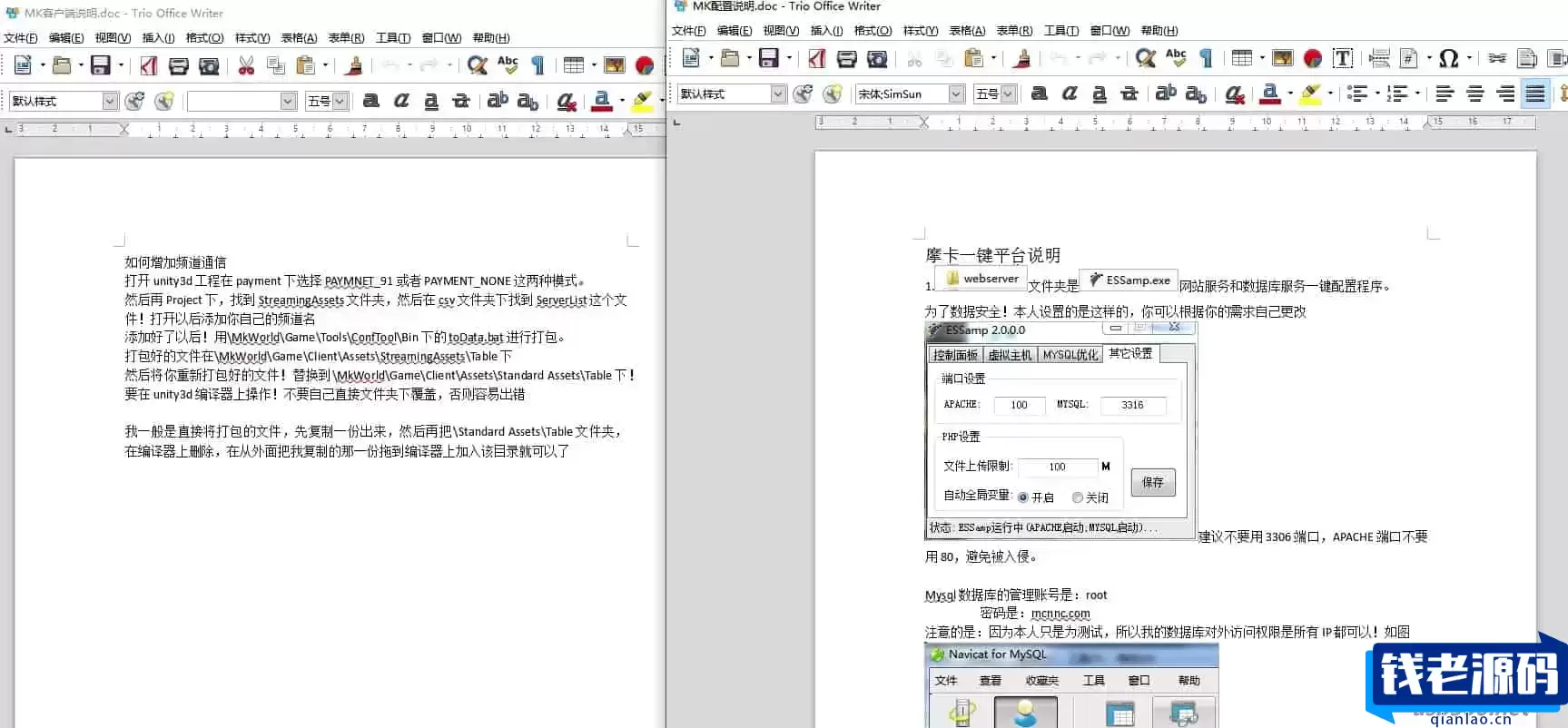Expand font color arrow in MK客户端说明 window

pyautogui.click(x=621, y=101)
